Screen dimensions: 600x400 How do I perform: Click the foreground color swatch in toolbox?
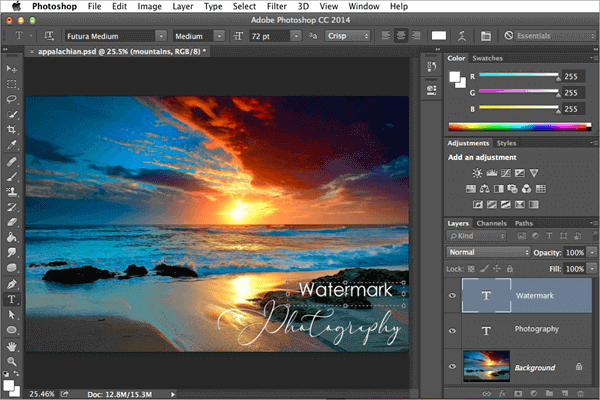tap(8, 385)
